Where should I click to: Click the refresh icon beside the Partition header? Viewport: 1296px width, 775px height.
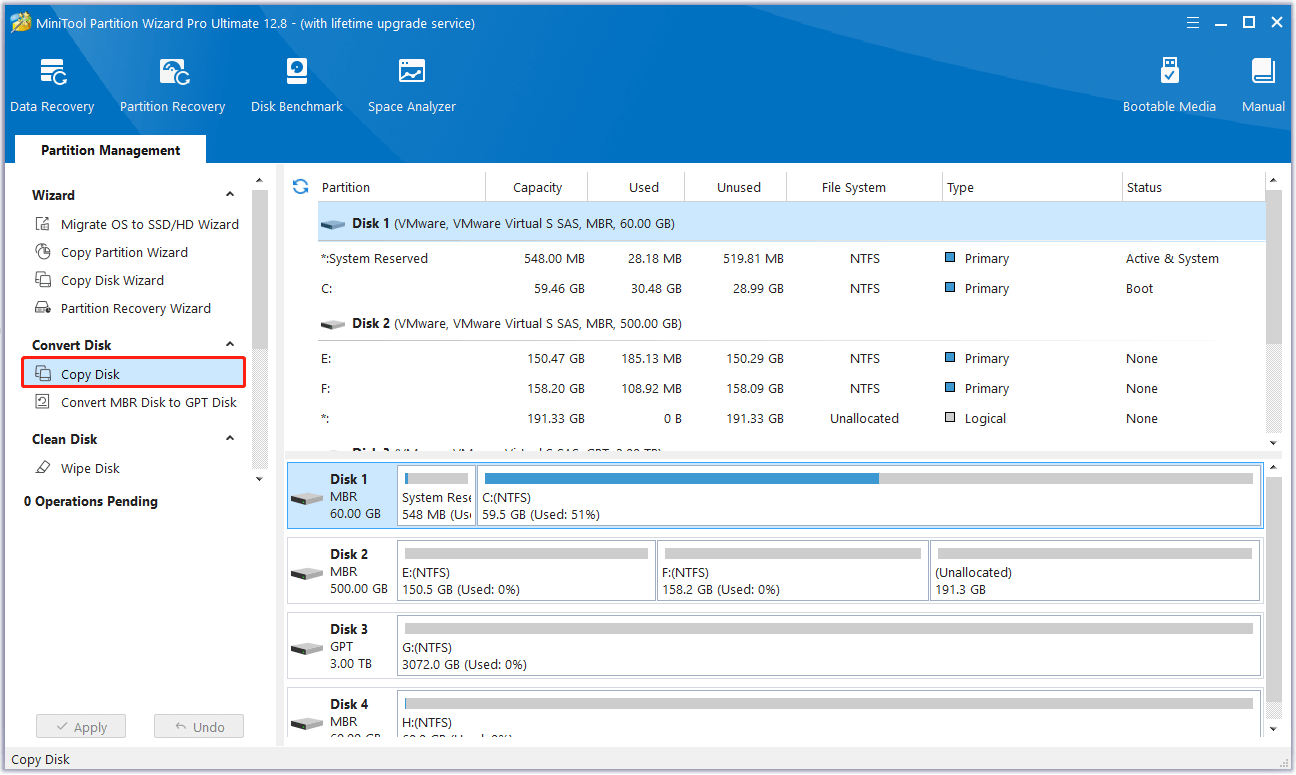point(300,187)
